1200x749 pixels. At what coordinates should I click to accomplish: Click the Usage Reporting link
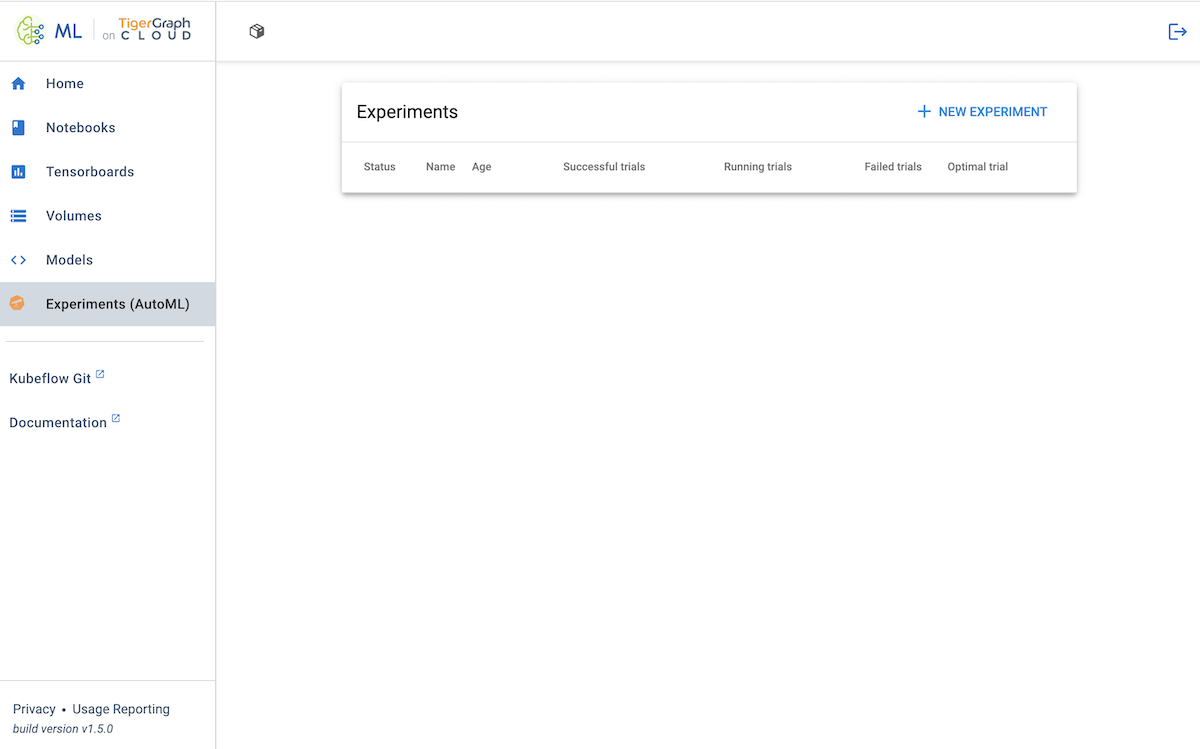click(120, 708)
